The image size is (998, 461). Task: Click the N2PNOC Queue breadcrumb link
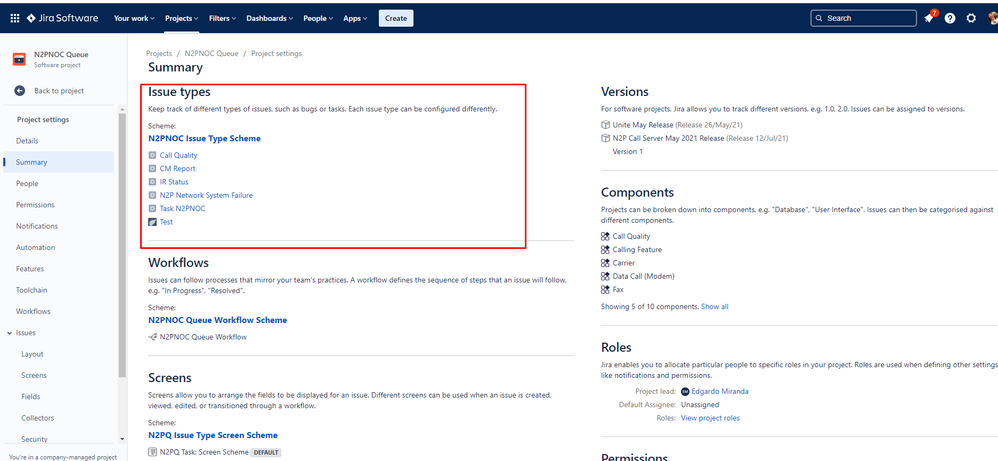211,53
